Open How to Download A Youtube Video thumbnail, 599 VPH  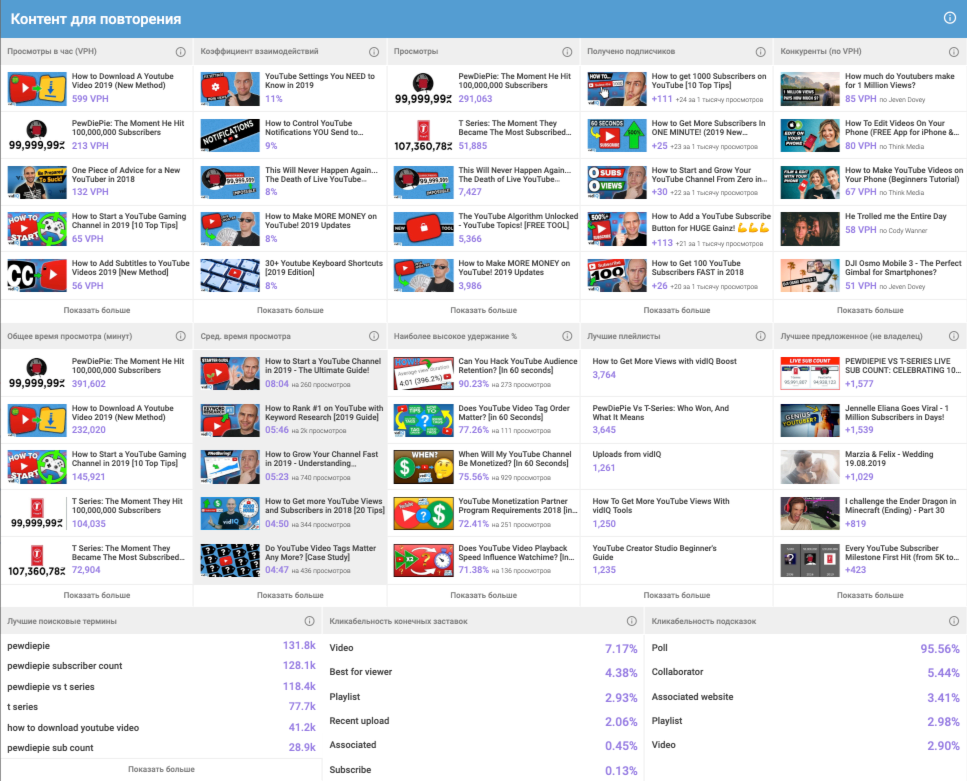click(x=37, y=88)
